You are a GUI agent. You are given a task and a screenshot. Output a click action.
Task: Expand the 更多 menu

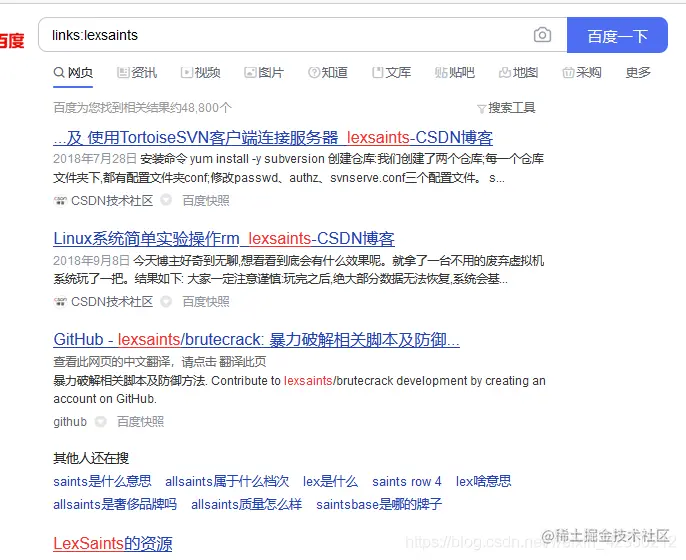pyautogui.click(x=638, y=72)
